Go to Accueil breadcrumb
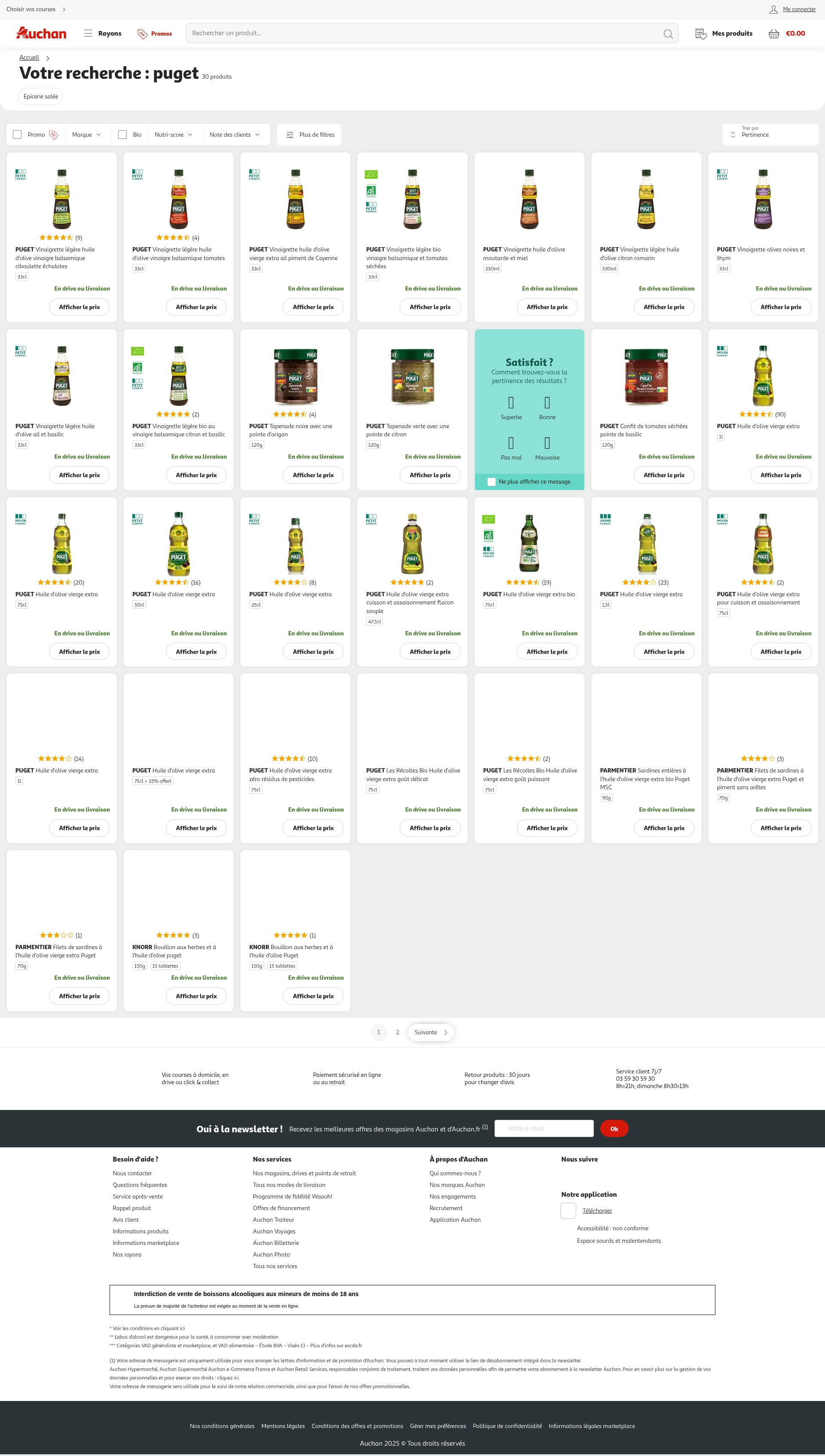Viewport: 825px width, 1456px height. click(29, 57)
